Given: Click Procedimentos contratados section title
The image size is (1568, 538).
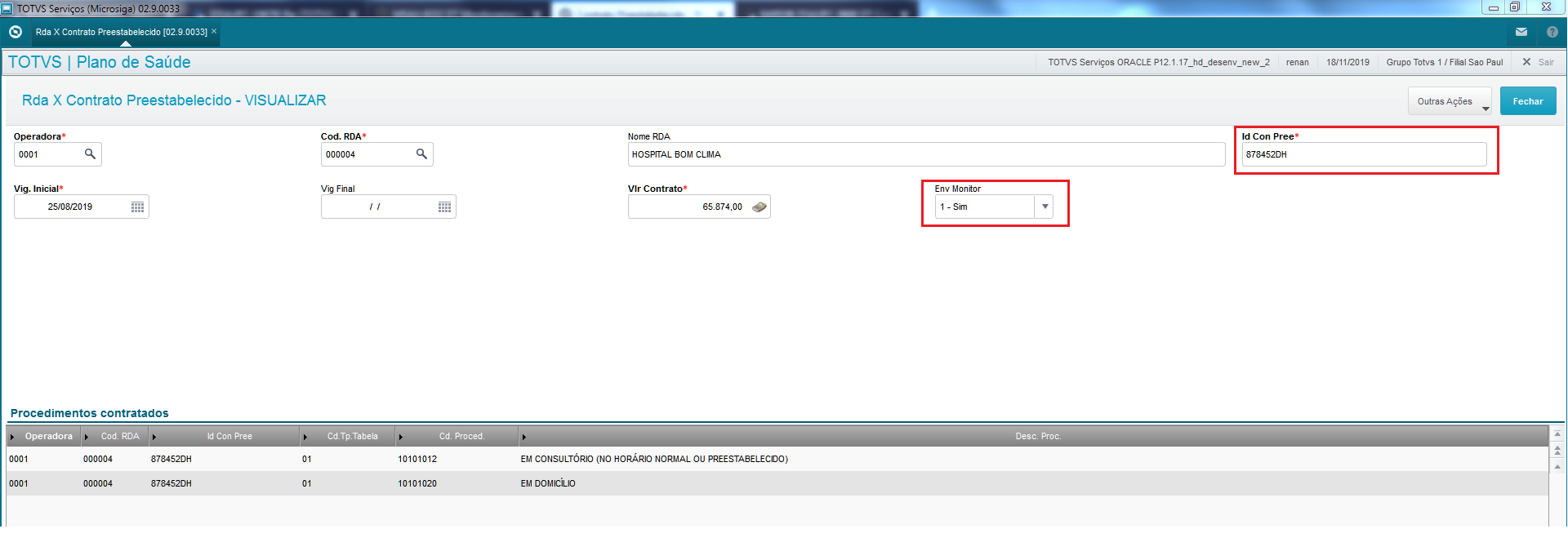Looking at the screenshot, I should point(90,413).
